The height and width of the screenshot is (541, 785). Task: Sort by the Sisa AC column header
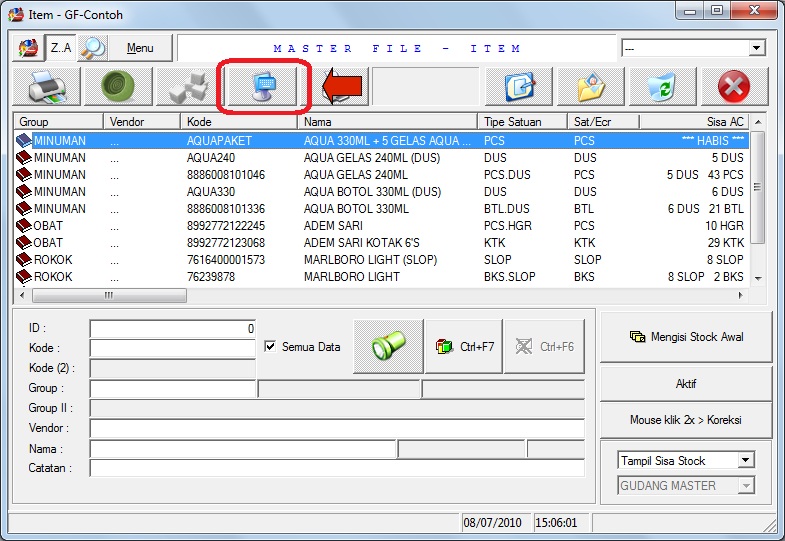694,122
